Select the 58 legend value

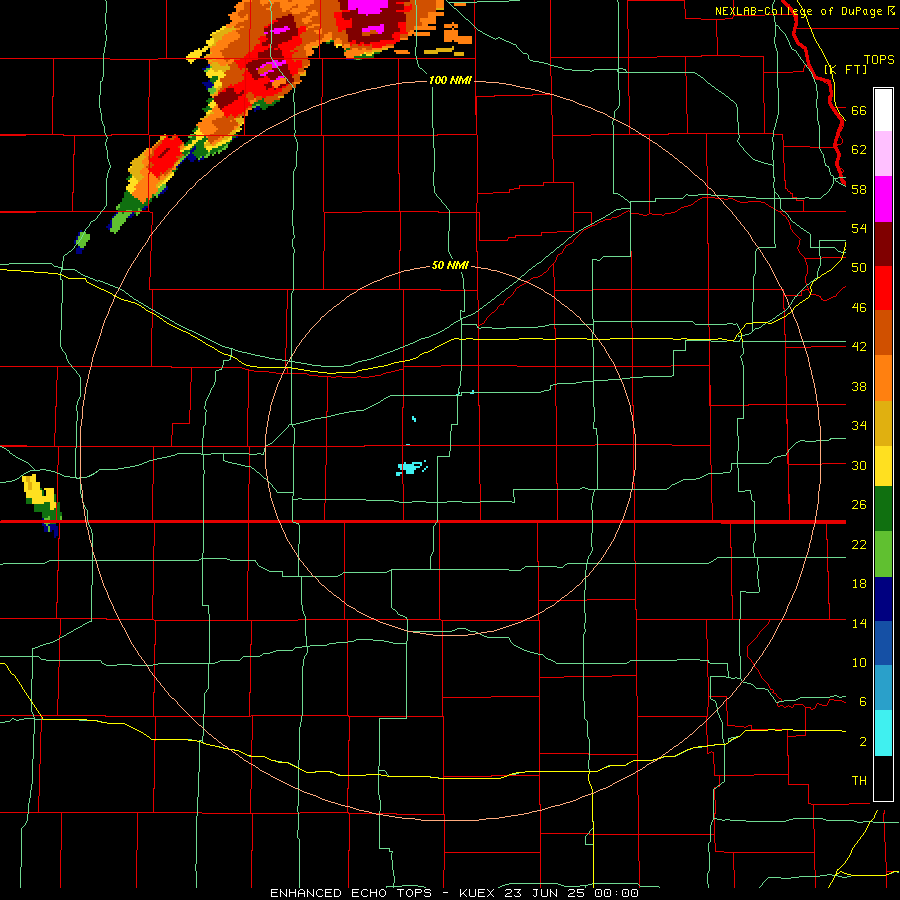859,189
